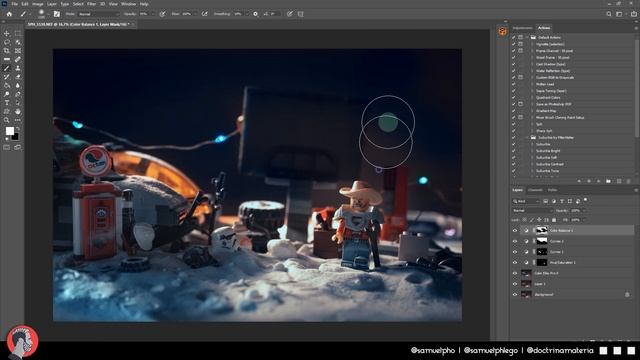Open the search icon at top right
The width and height of the screenshot is (640, 360).
[x=609, y=14]
